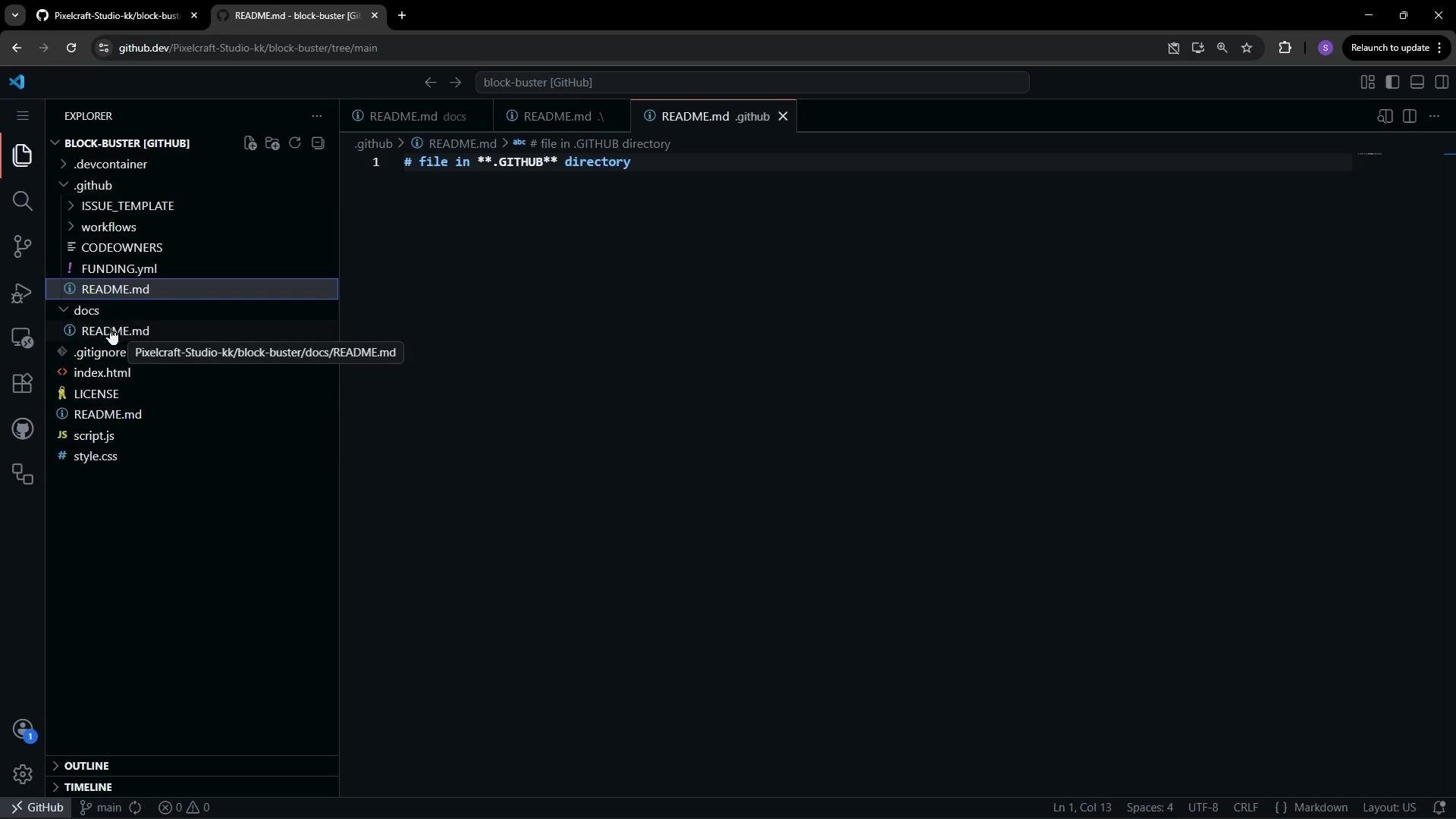Open the Source Control view
The width and height of the screenshot is (1456, 819).
point(23,246)
